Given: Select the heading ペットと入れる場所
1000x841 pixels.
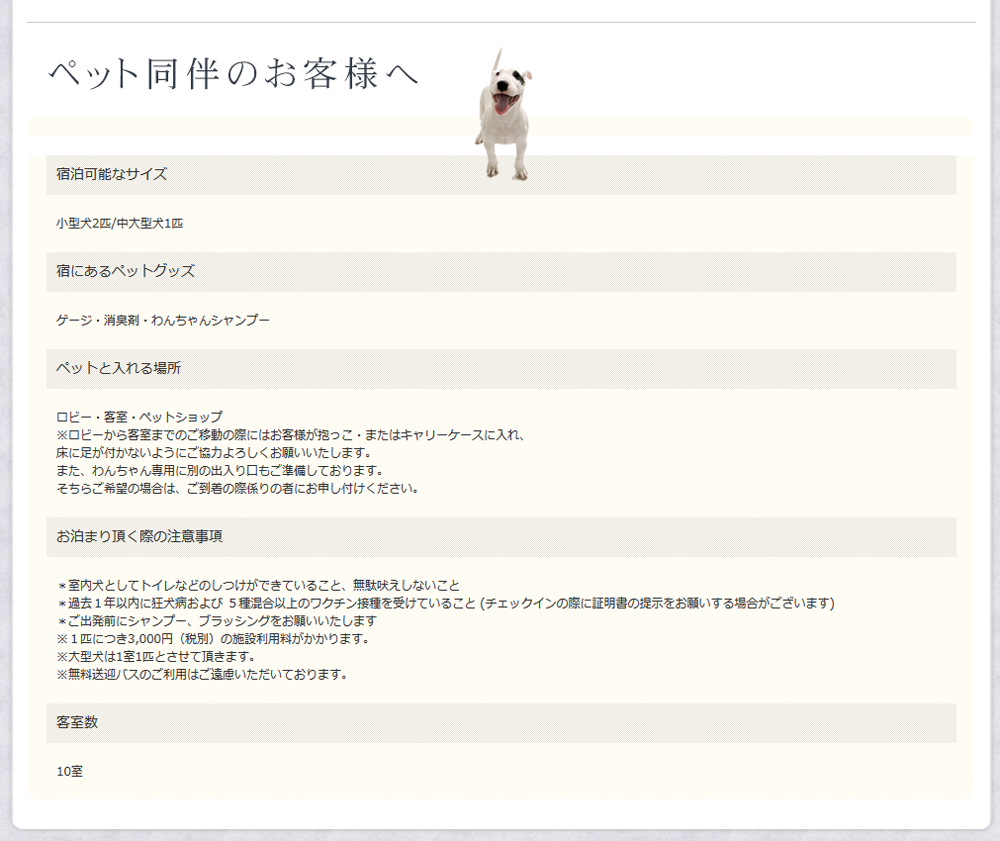Looking at the screenshot, I should click(119, 368).
